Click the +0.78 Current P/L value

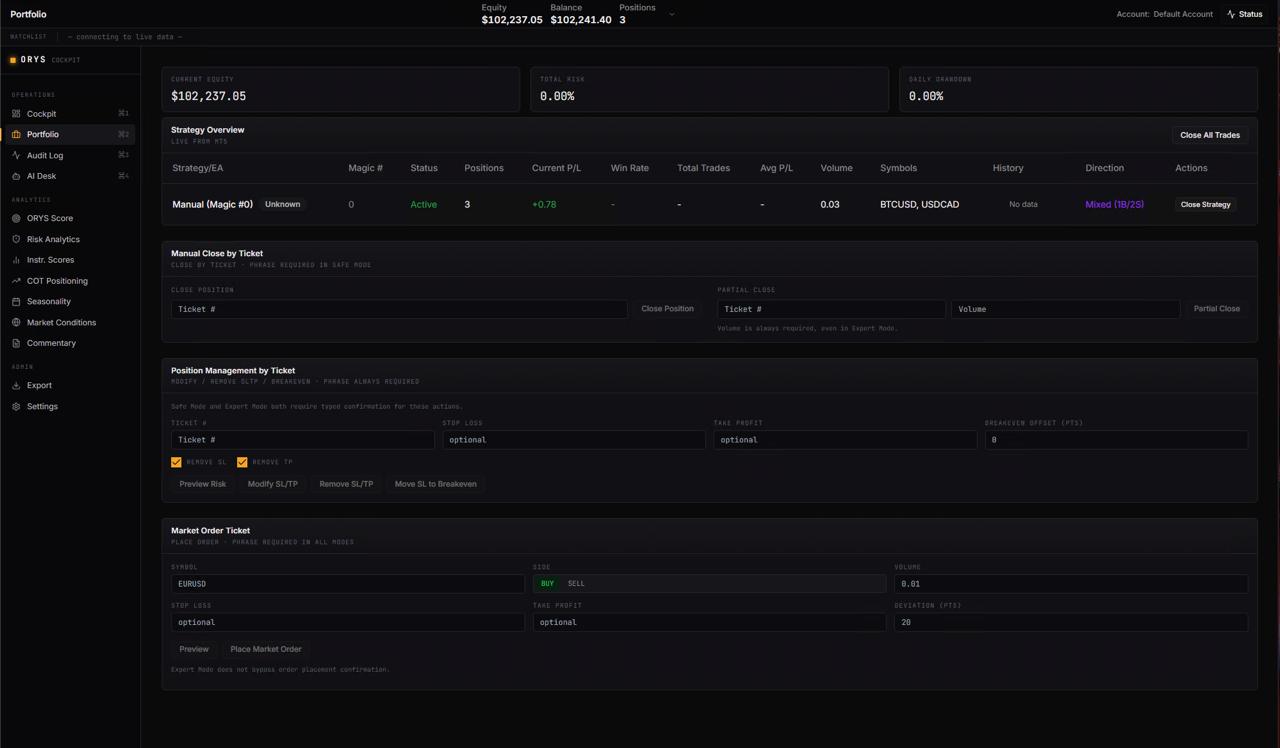click(x=544, y=204)
